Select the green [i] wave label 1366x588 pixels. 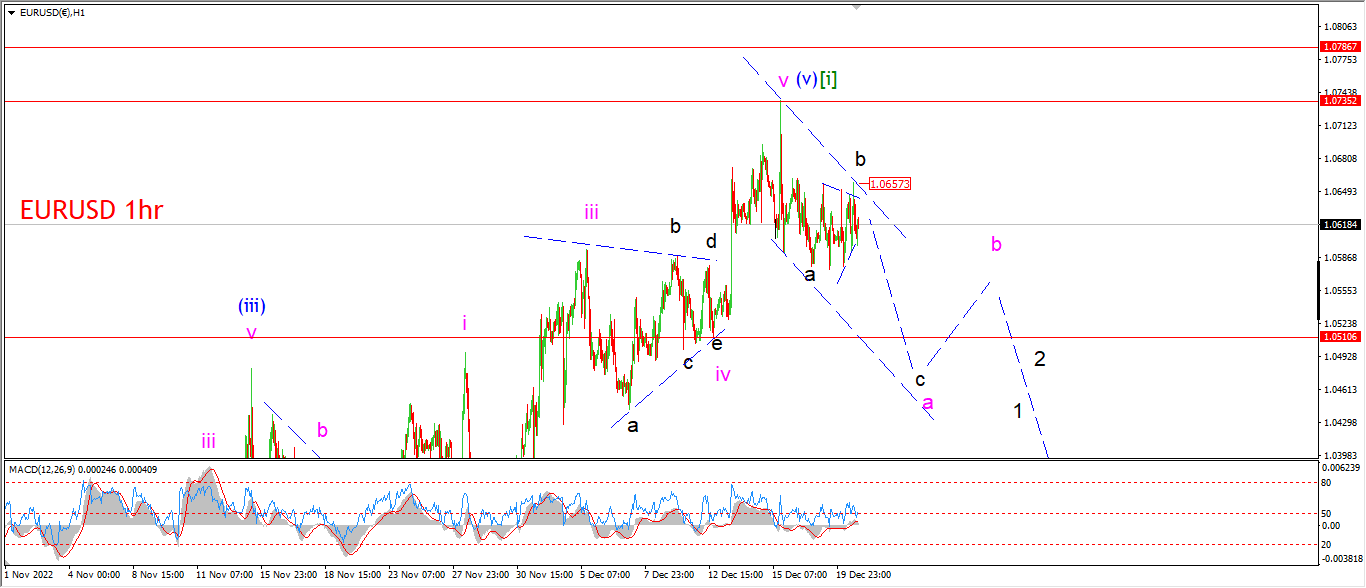(x=828, y=79)
